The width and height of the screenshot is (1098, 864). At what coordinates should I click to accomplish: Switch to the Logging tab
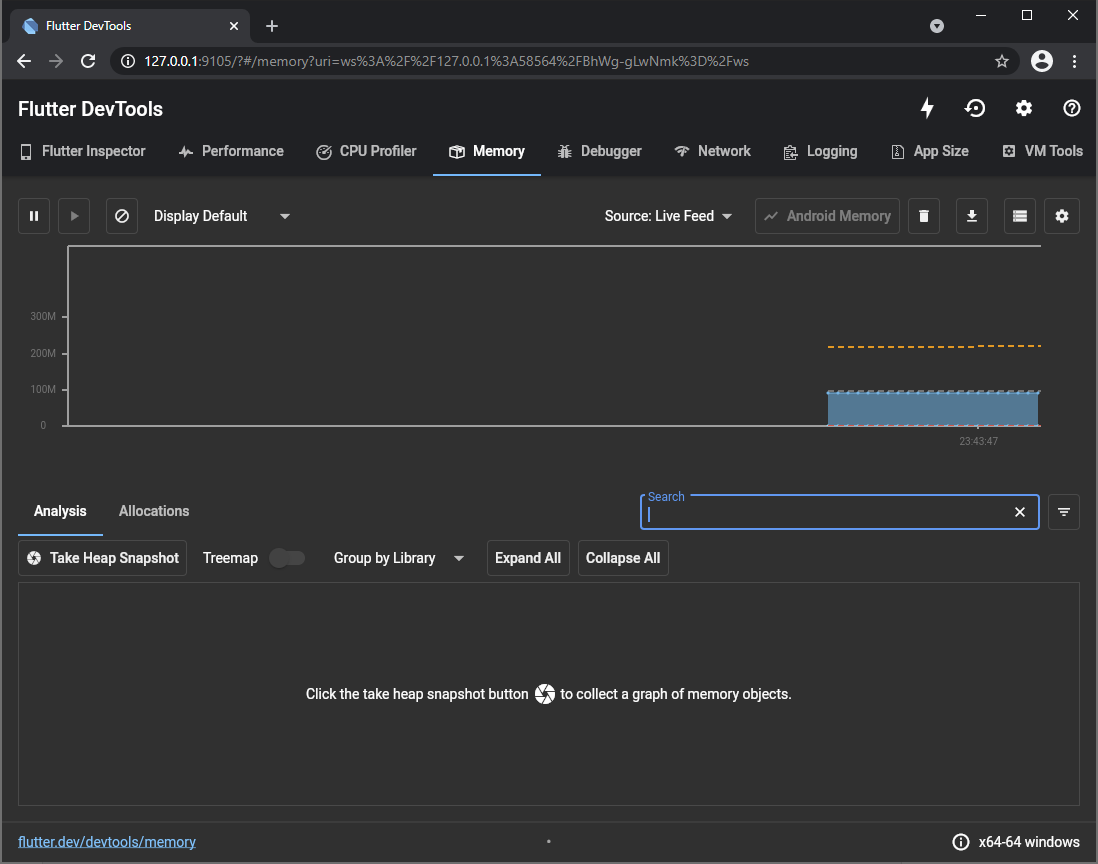(x=820, y=151)
